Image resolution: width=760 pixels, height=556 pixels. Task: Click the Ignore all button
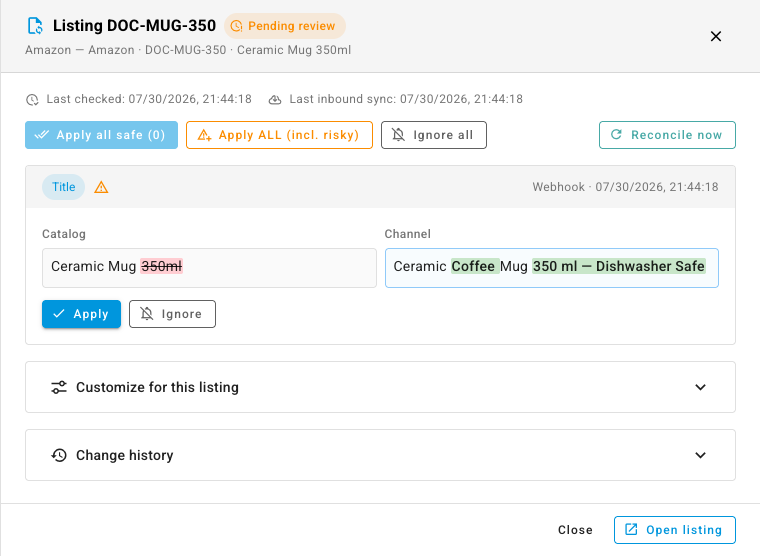tap(434, 135)
